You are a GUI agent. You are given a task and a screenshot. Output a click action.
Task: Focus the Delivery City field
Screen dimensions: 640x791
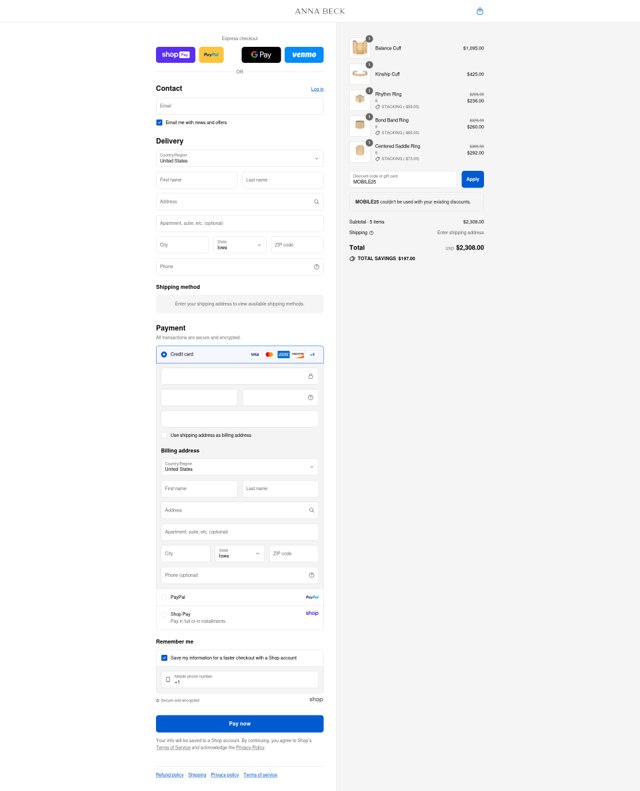pyautogui.click(x=182, y=245)
